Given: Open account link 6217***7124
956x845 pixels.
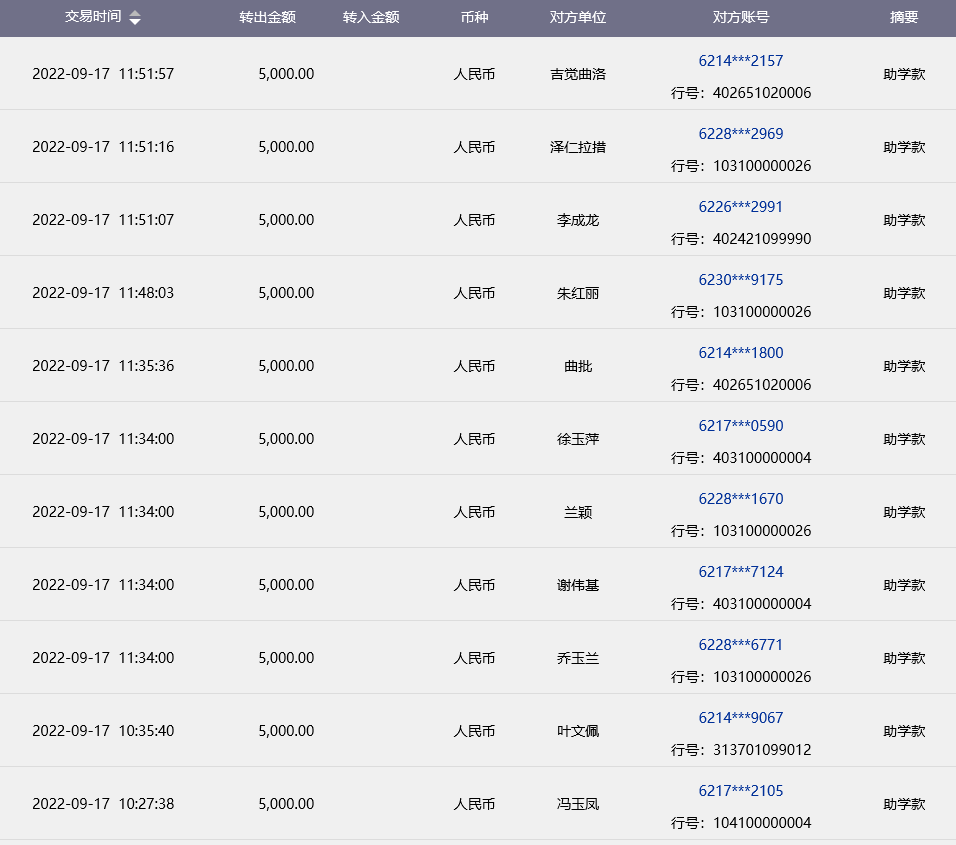Looking at the screenshot, I should (741, 572).
